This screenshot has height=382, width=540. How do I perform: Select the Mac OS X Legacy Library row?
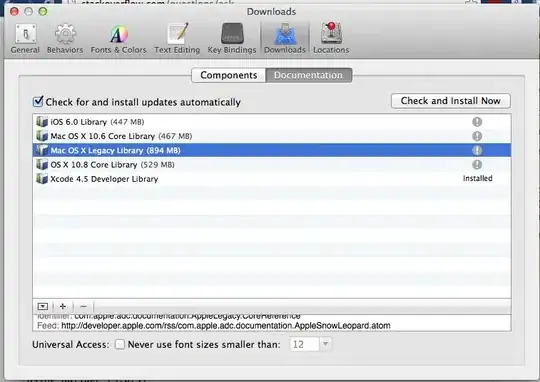(272, 151)
